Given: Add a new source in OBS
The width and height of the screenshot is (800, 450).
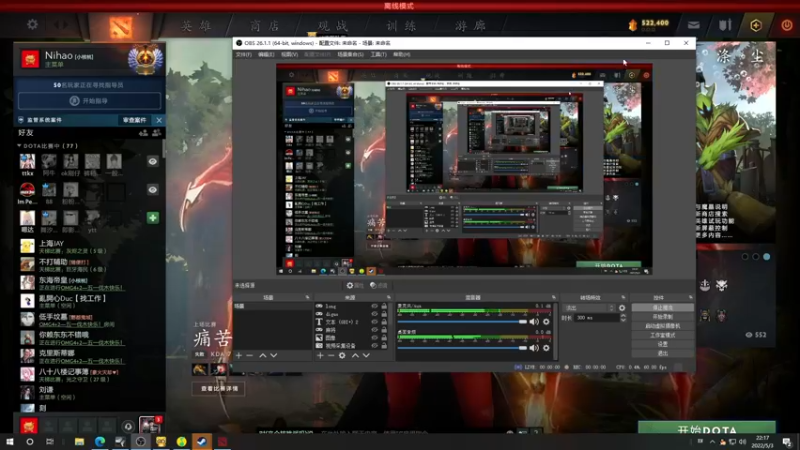Looking at the screenshot, I should 320,355.
